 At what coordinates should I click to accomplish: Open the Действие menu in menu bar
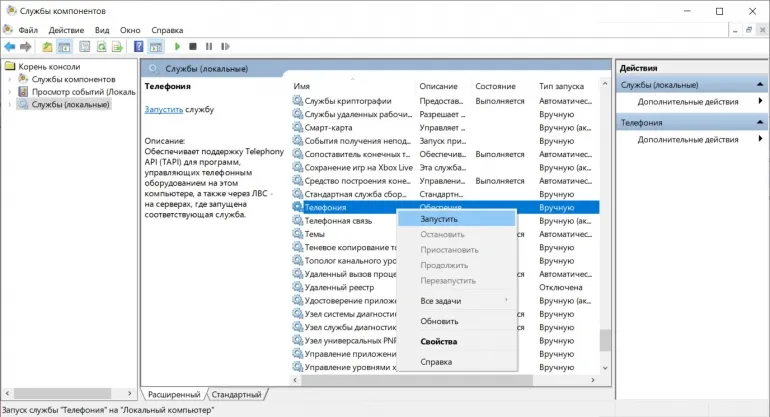coord(67,30)
